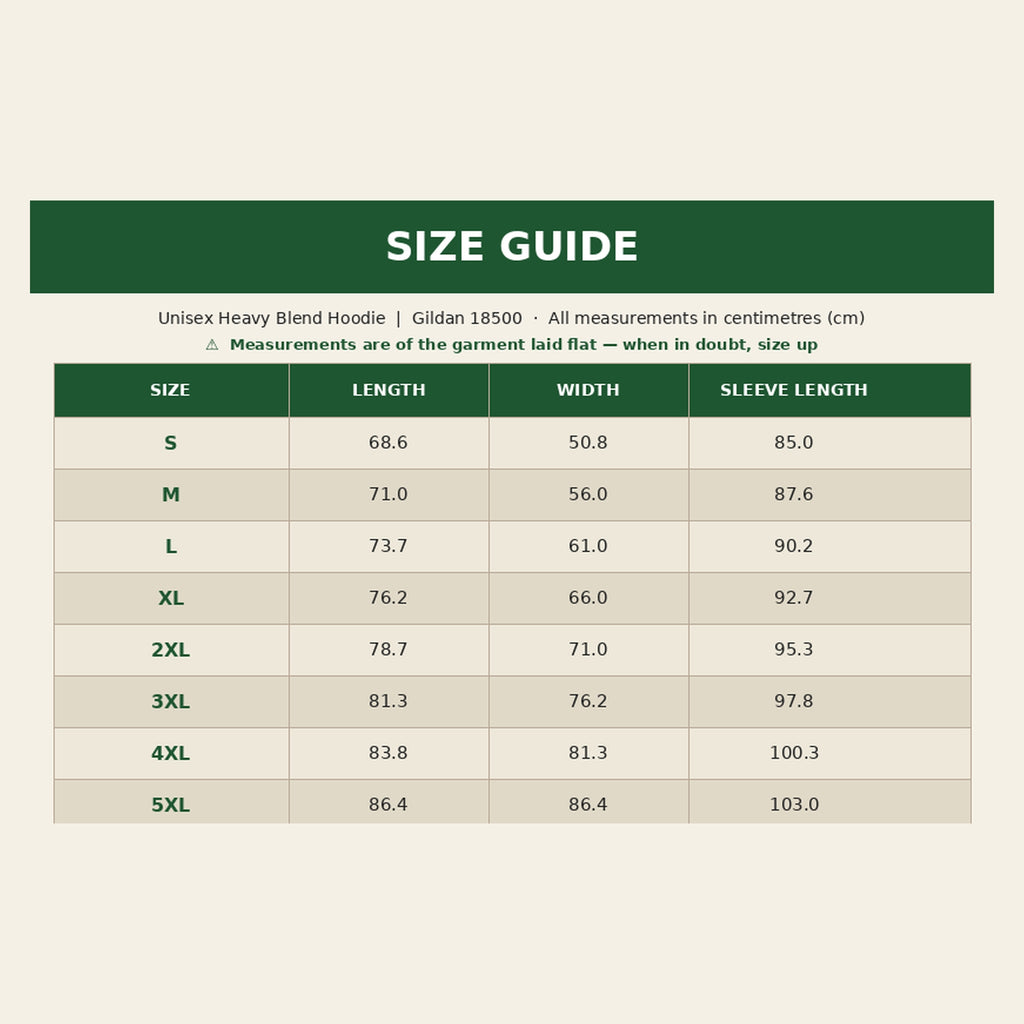The width and height of the screenshot is (1024, 1024).
Task: Select the WIDTH column header
Action: (588, 390)
